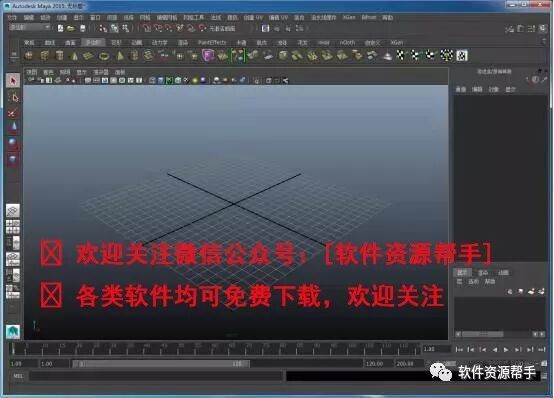
Task: Click the MEL command line input
Action: click(156, 376)
